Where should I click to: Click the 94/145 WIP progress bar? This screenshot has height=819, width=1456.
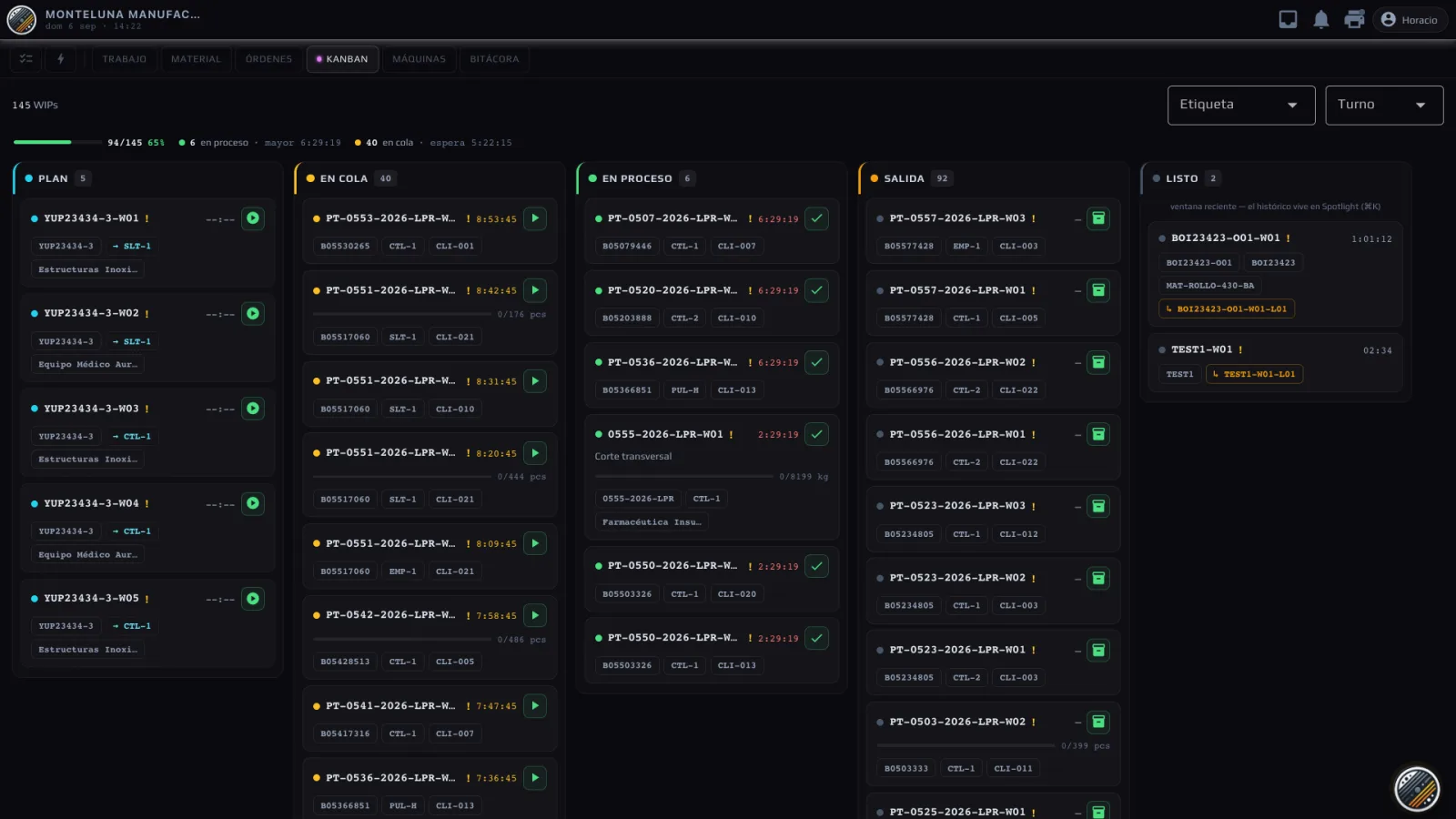coord(57,142)
